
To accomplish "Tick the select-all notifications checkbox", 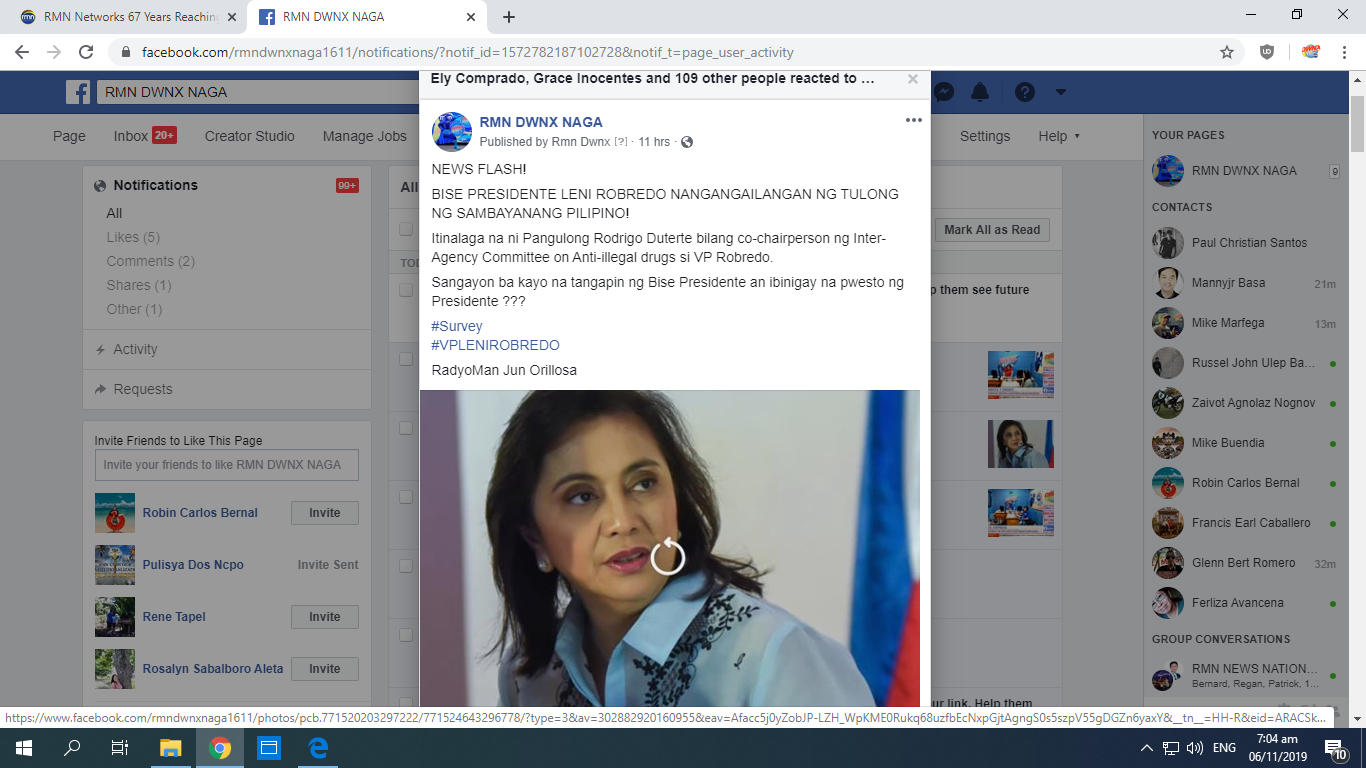I will (406, 229).
